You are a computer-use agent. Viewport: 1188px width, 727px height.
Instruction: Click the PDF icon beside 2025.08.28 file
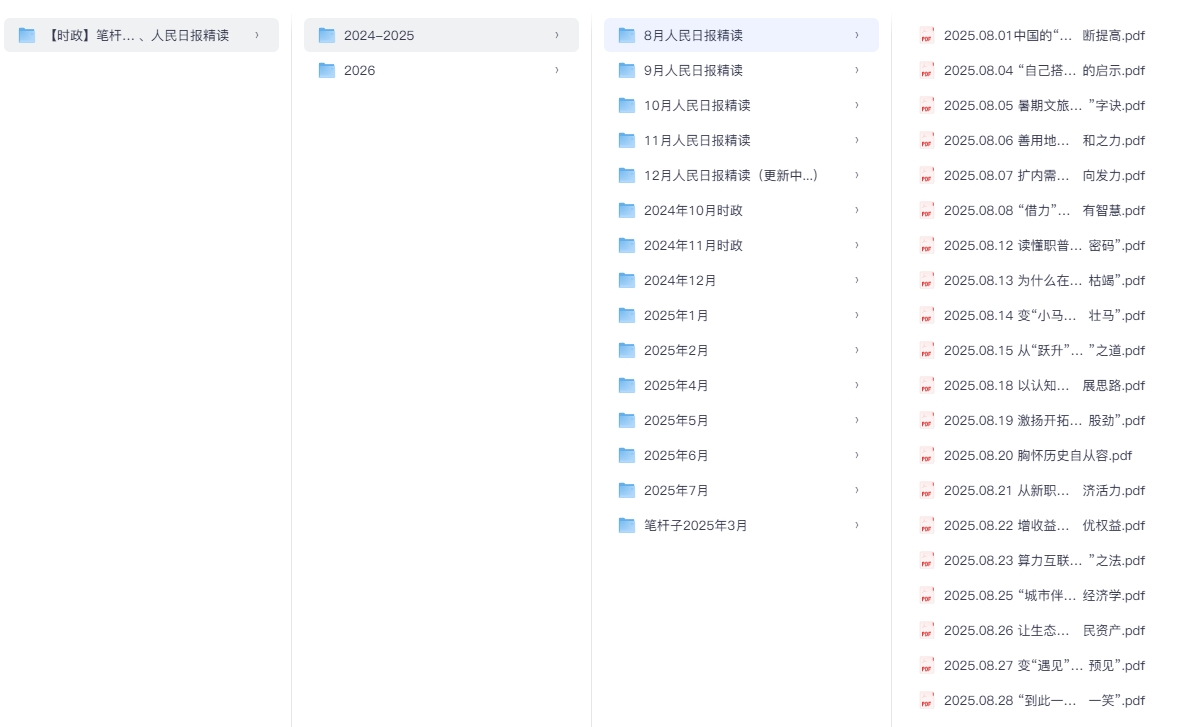coord(926,700)
